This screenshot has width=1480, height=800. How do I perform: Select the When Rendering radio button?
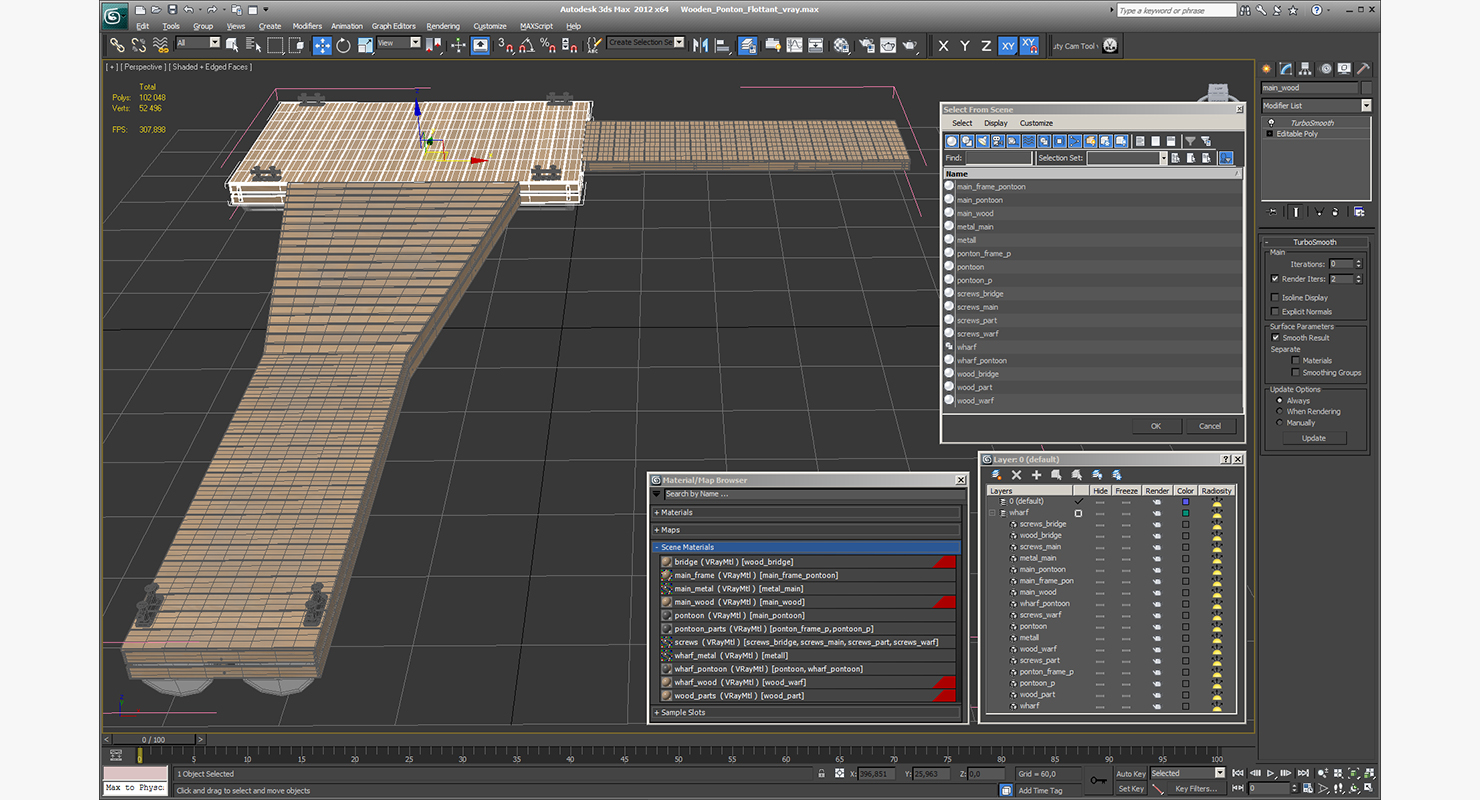[x=1279, y=411]
